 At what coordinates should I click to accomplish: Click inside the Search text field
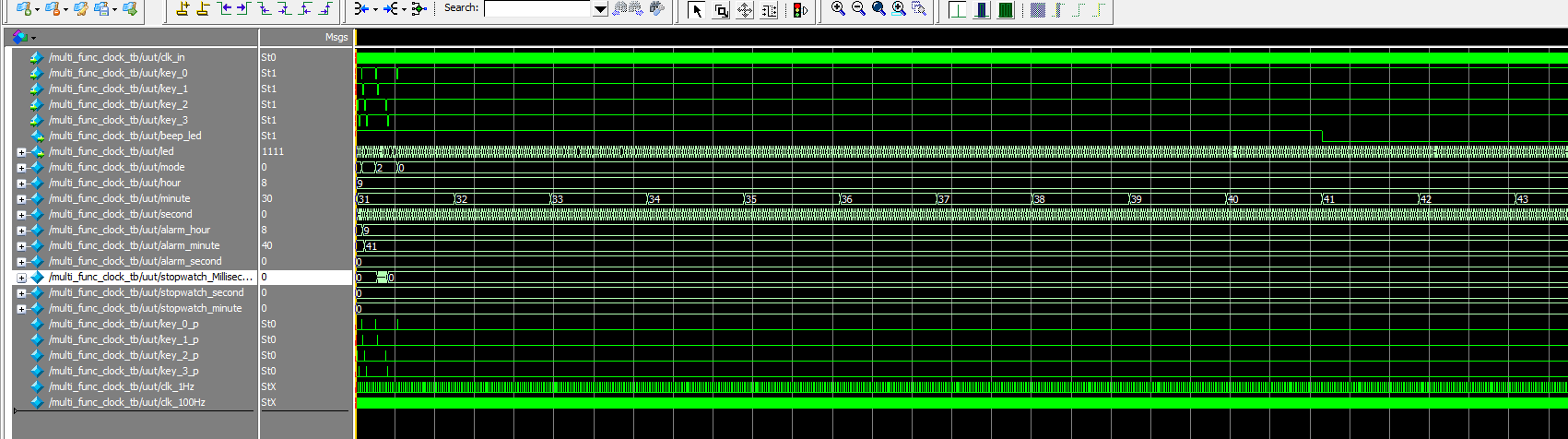click(537, 8)
